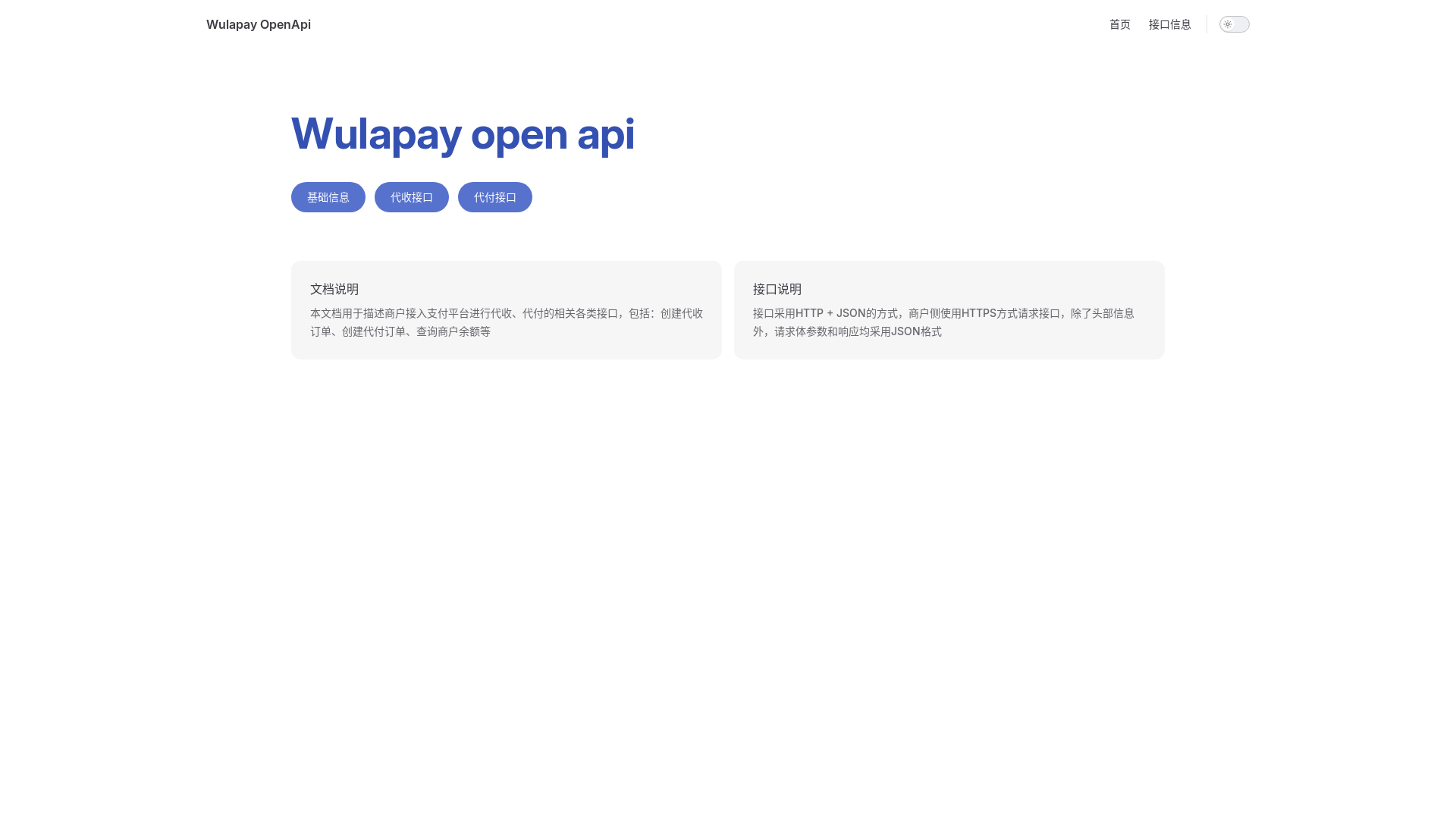Click the Wulapay open api heading

pos(463,133)
